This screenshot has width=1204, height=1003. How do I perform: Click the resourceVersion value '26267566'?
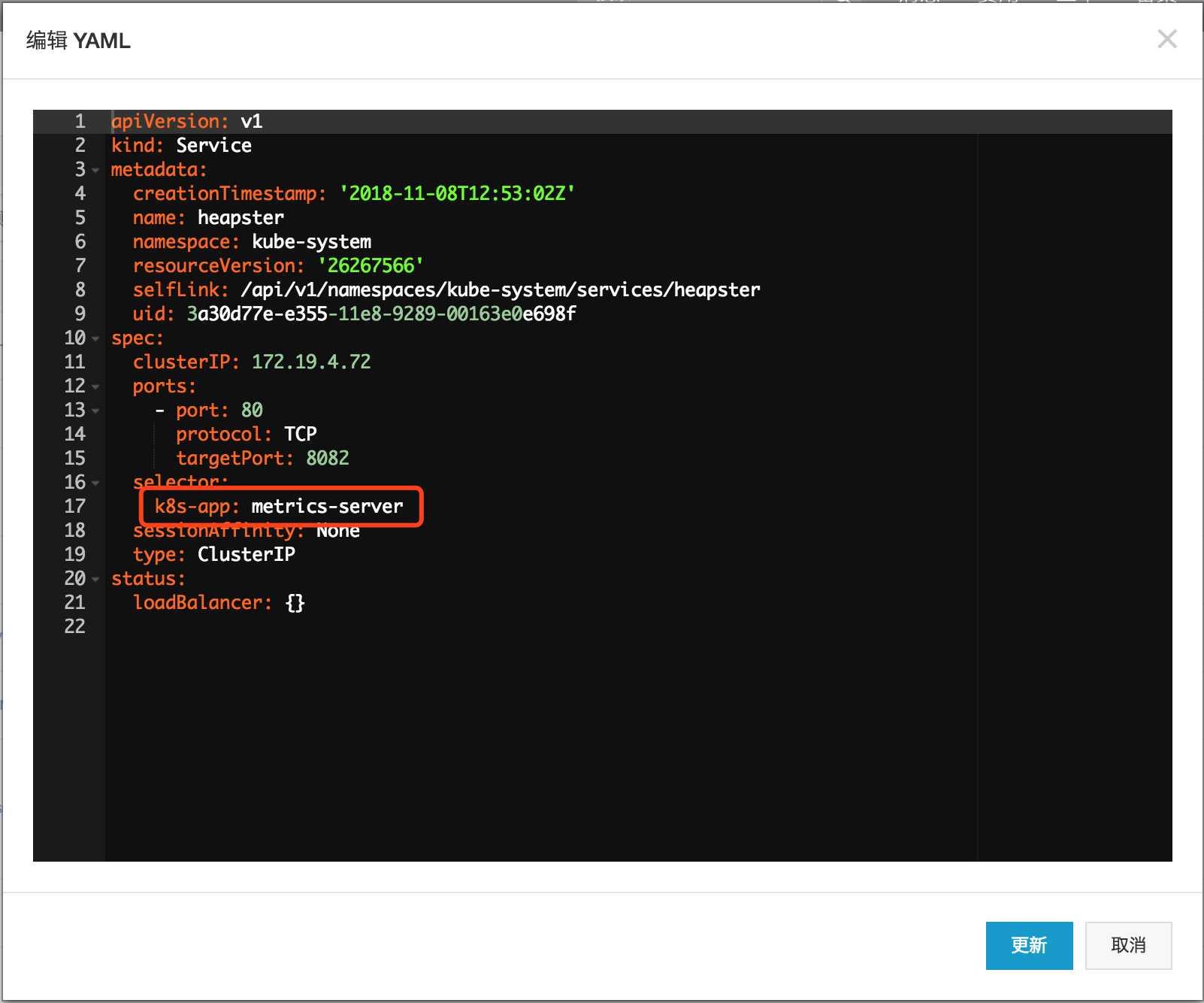(371, 265)
